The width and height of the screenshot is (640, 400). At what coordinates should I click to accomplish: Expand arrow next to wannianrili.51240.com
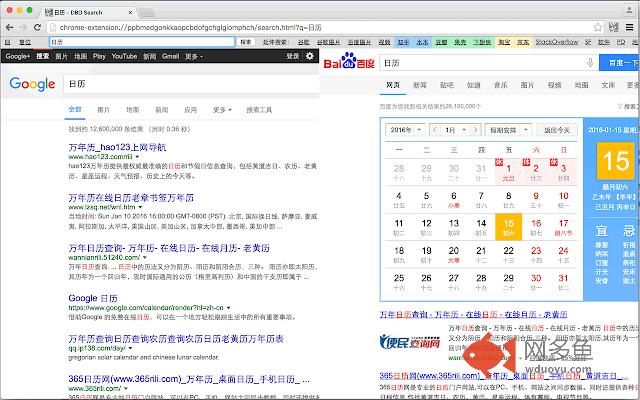[x=145, y=258]
